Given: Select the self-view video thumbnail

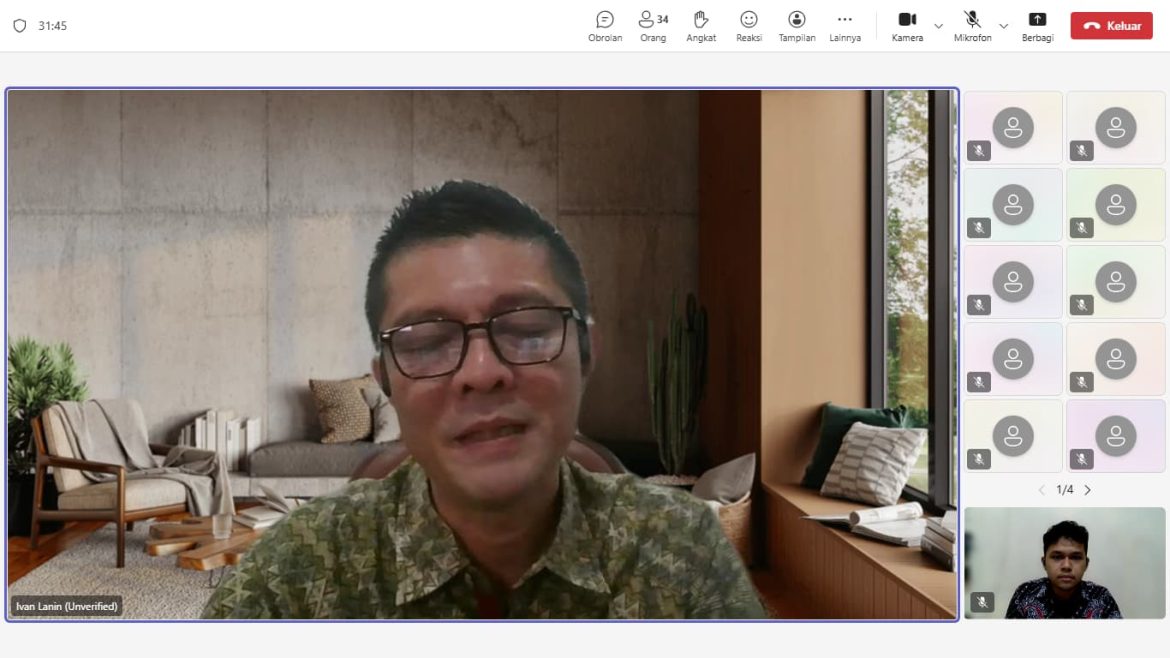Looking at the screenshot, I should [1064, 562].
